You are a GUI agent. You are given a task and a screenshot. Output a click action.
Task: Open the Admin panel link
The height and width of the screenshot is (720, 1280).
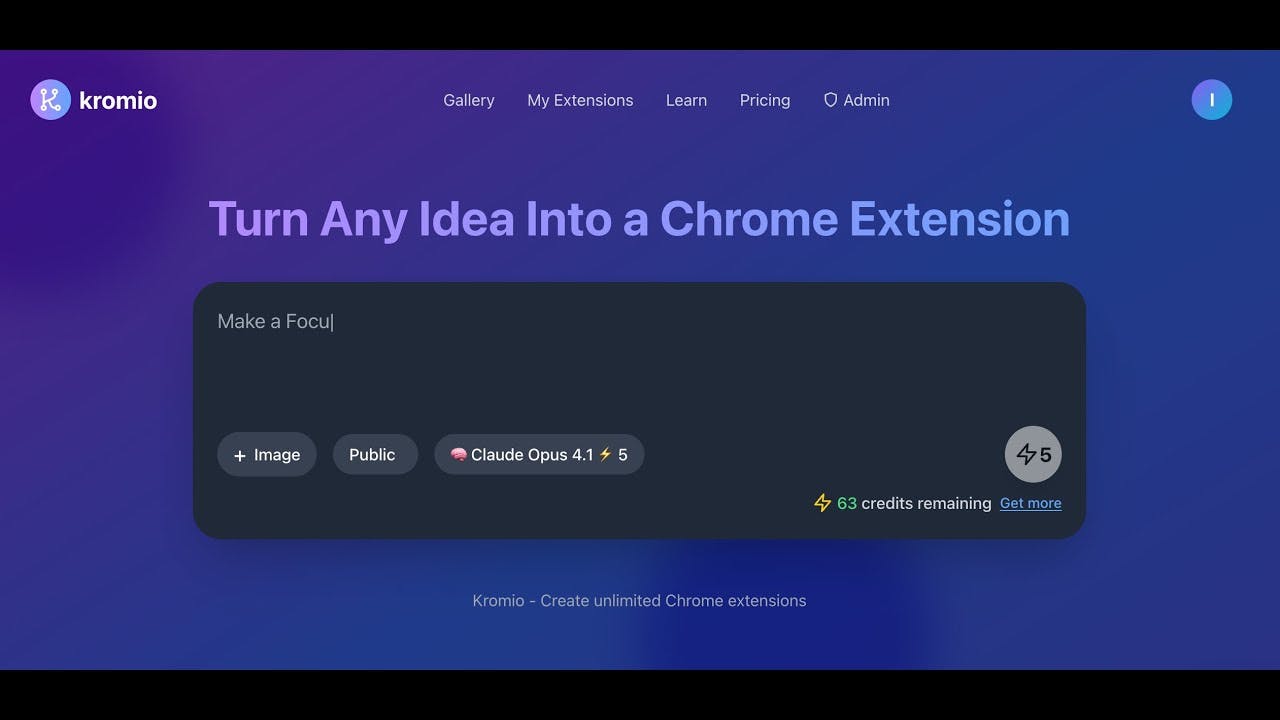(856, 100)
